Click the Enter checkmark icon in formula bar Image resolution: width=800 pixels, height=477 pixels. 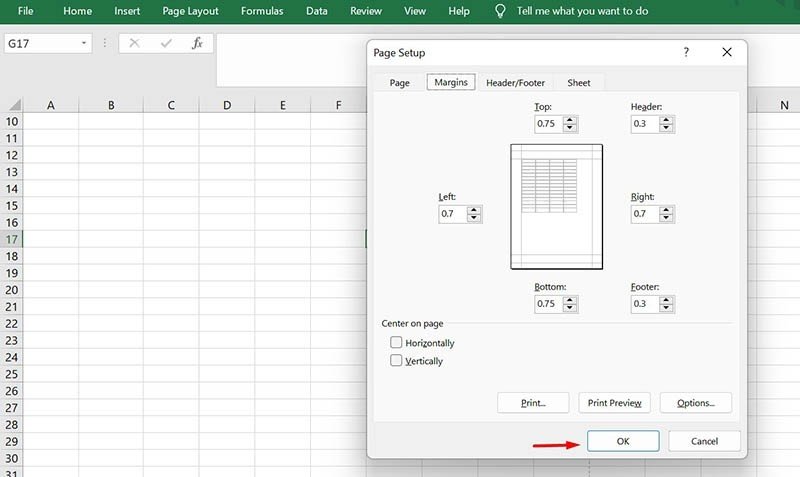coord(166,44)
